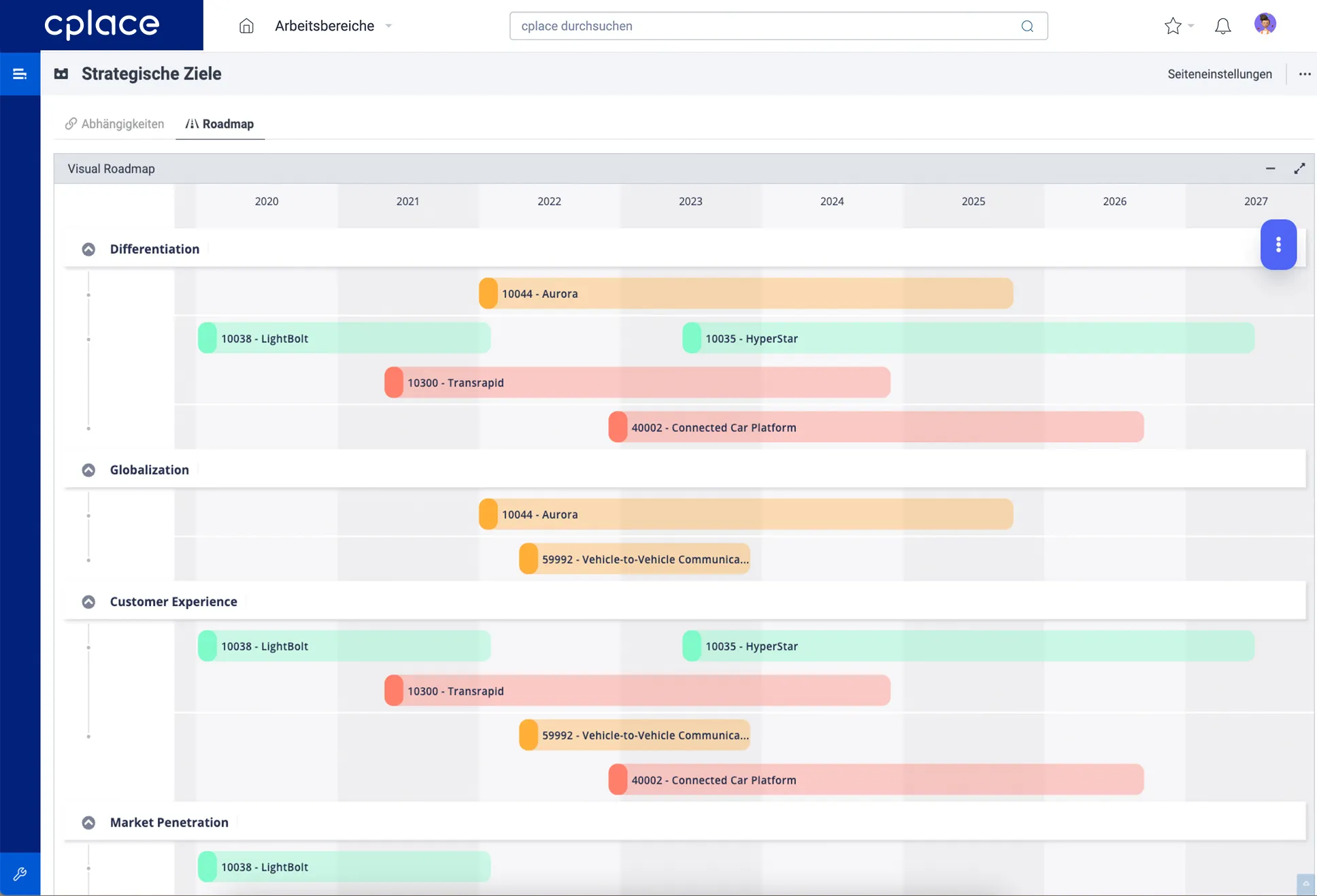
Task: Click the magnifier icon to search
Action: (1027, 26)
